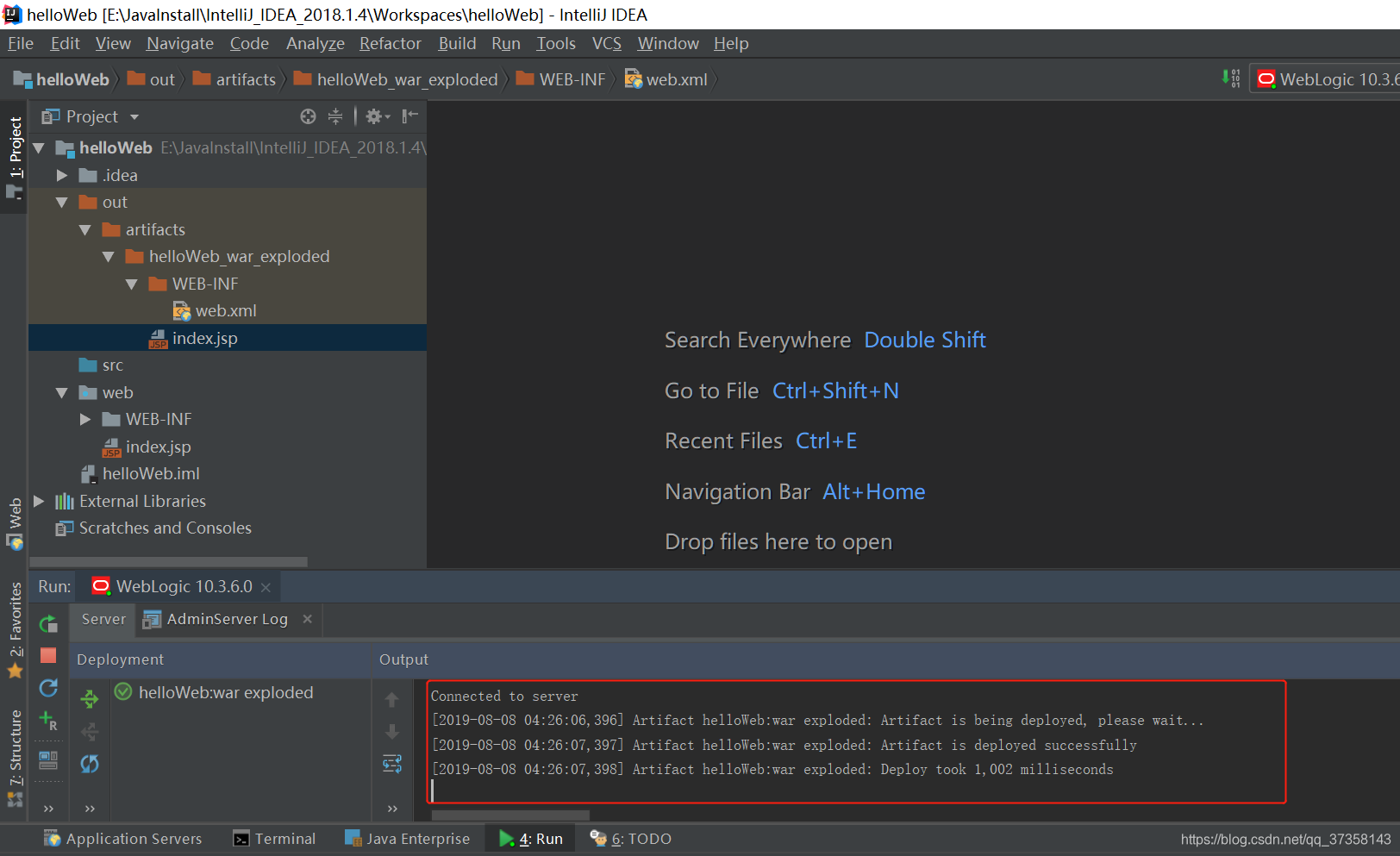
Task: Click the green check icon beside helloWeb:war exploded
Action: pyautogui.click(x=123, y=691)
